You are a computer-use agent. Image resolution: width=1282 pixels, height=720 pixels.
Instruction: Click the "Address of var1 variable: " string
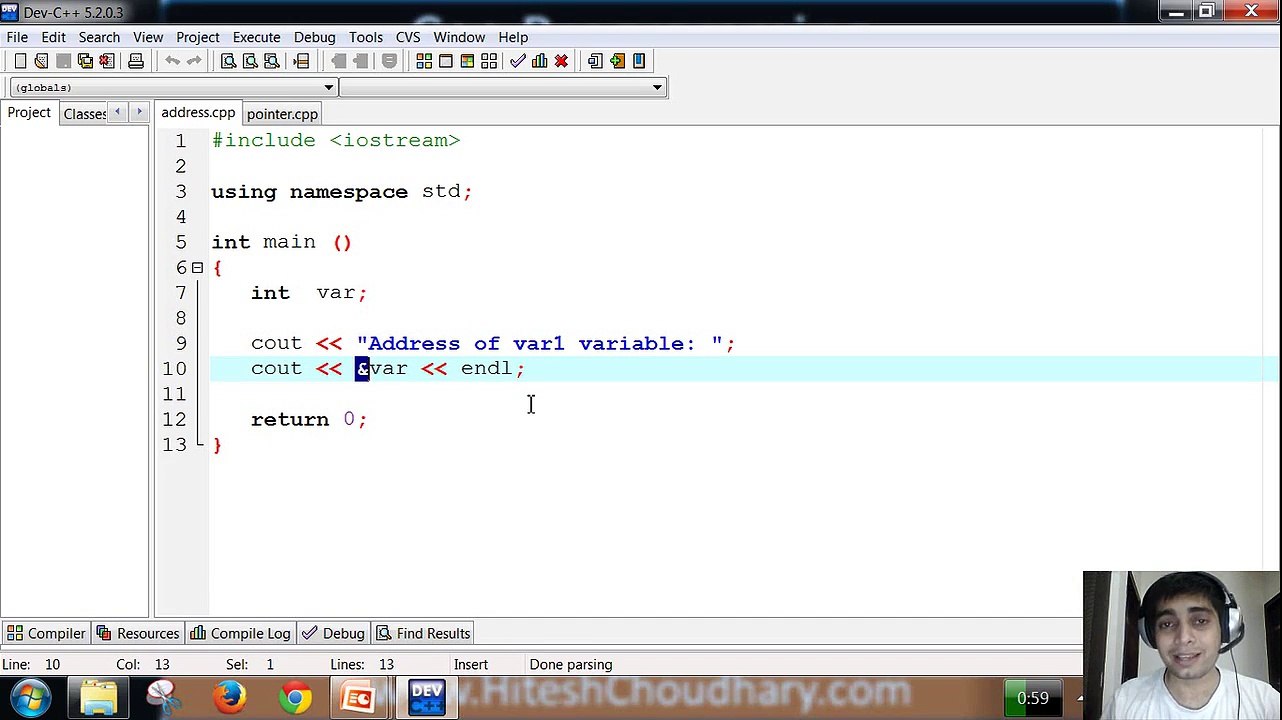[540, 344]
